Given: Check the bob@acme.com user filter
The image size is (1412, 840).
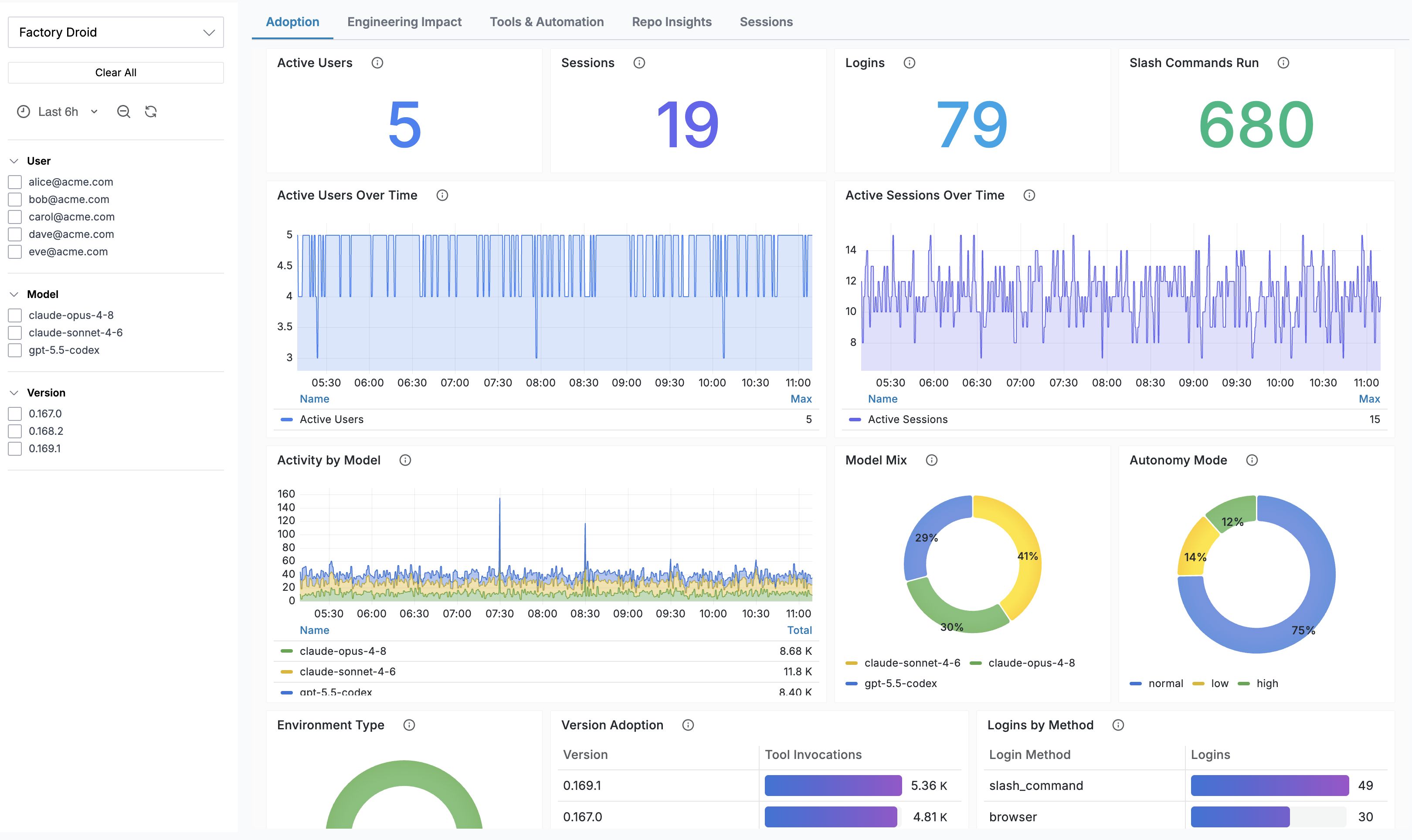Looking at the screenshot, I should (x=15, y=199).
